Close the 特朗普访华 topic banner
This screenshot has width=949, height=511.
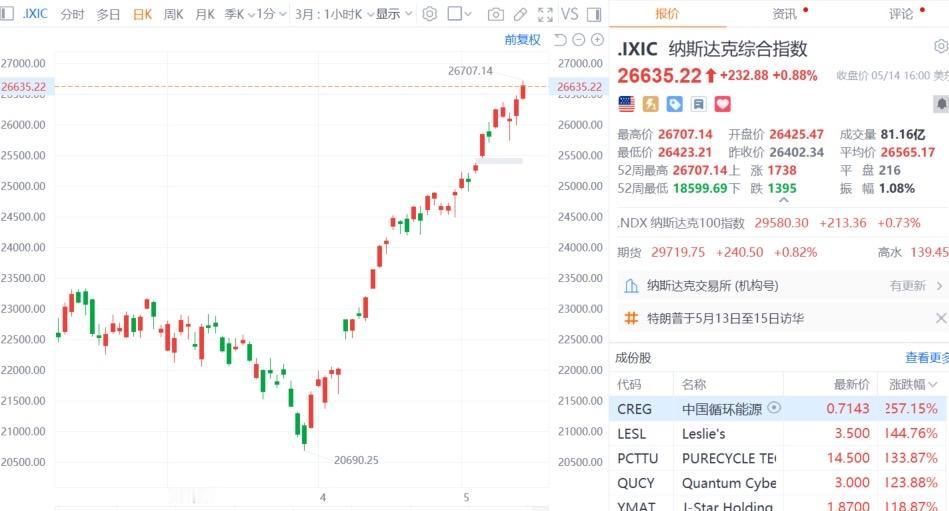[941, 318]
